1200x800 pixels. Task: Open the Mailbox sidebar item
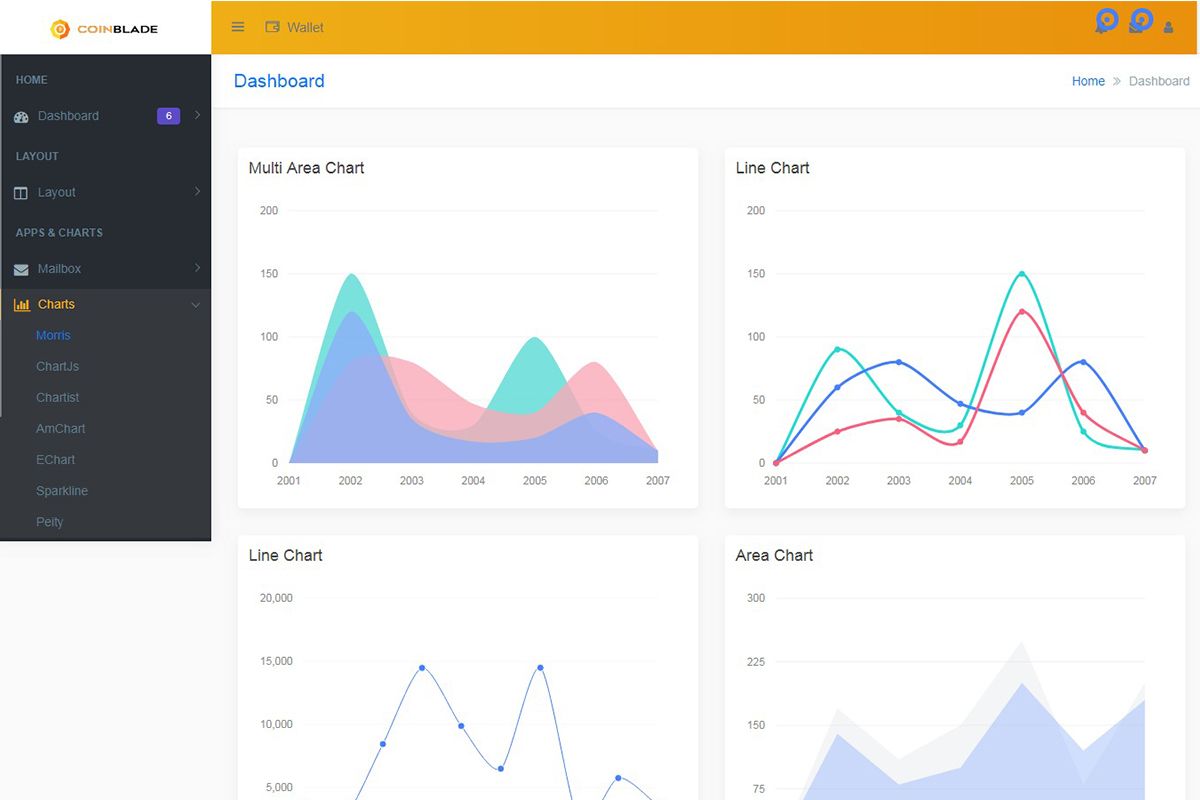click(106, 268)
